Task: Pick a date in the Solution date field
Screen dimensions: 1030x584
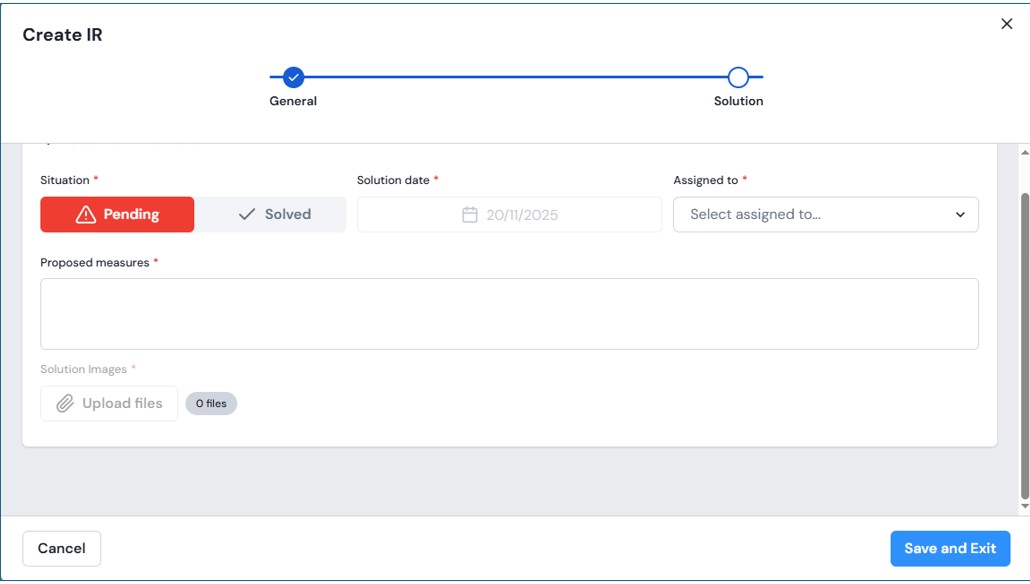Action: click(x=520, y=215)
